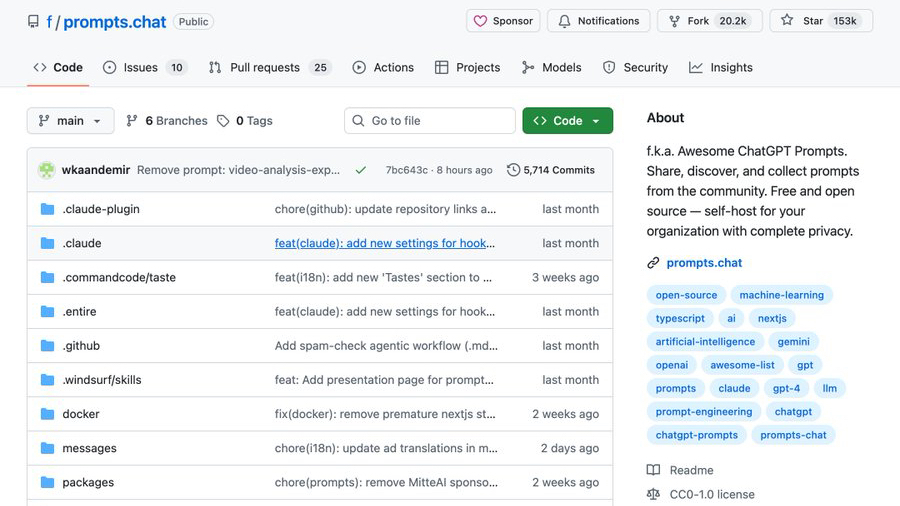Toggle Notifications for this repository
Viewport: 900px width, 506px height.
(598, 21)
